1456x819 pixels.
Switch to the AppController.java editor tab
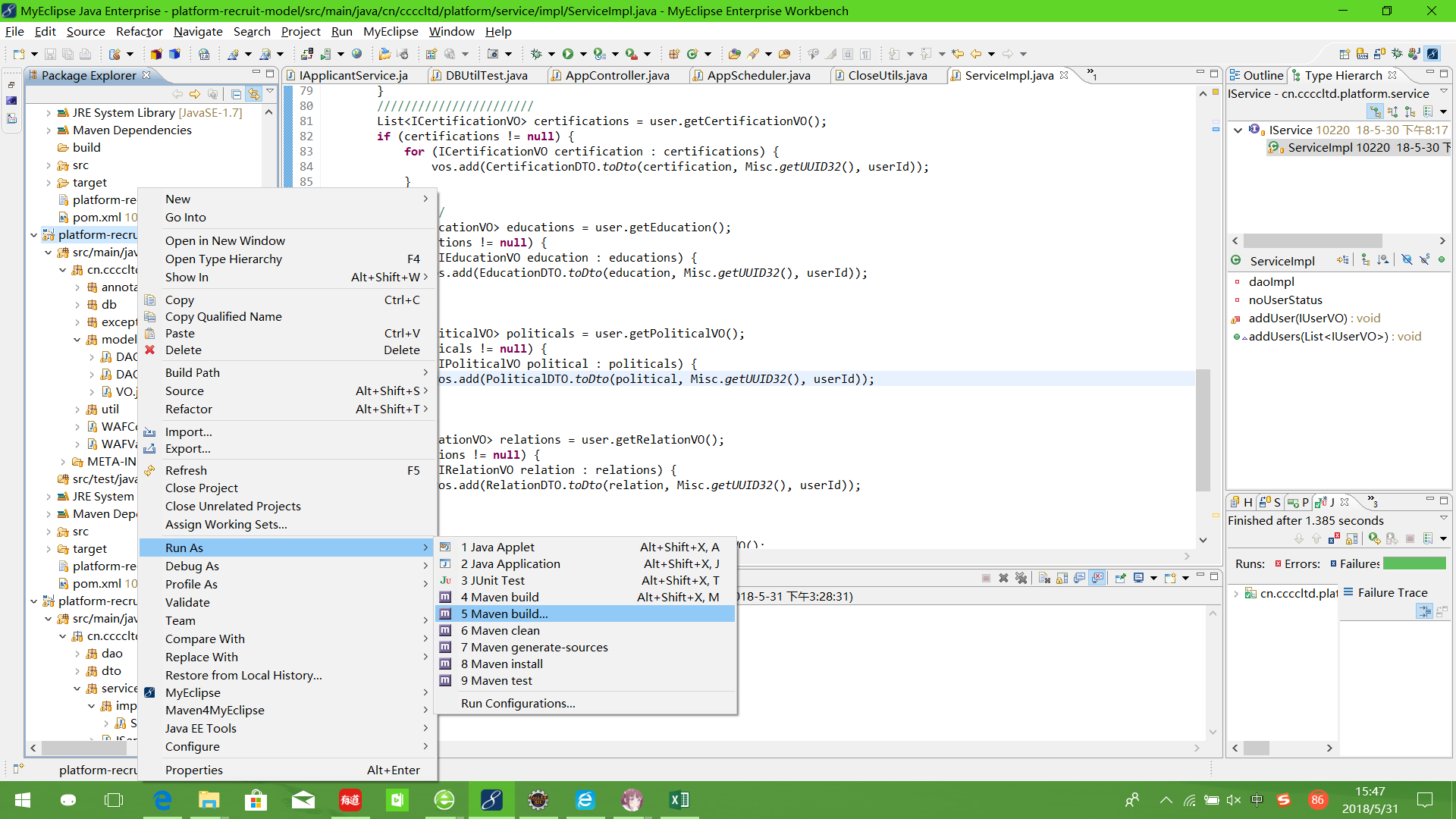pos(617,75)
